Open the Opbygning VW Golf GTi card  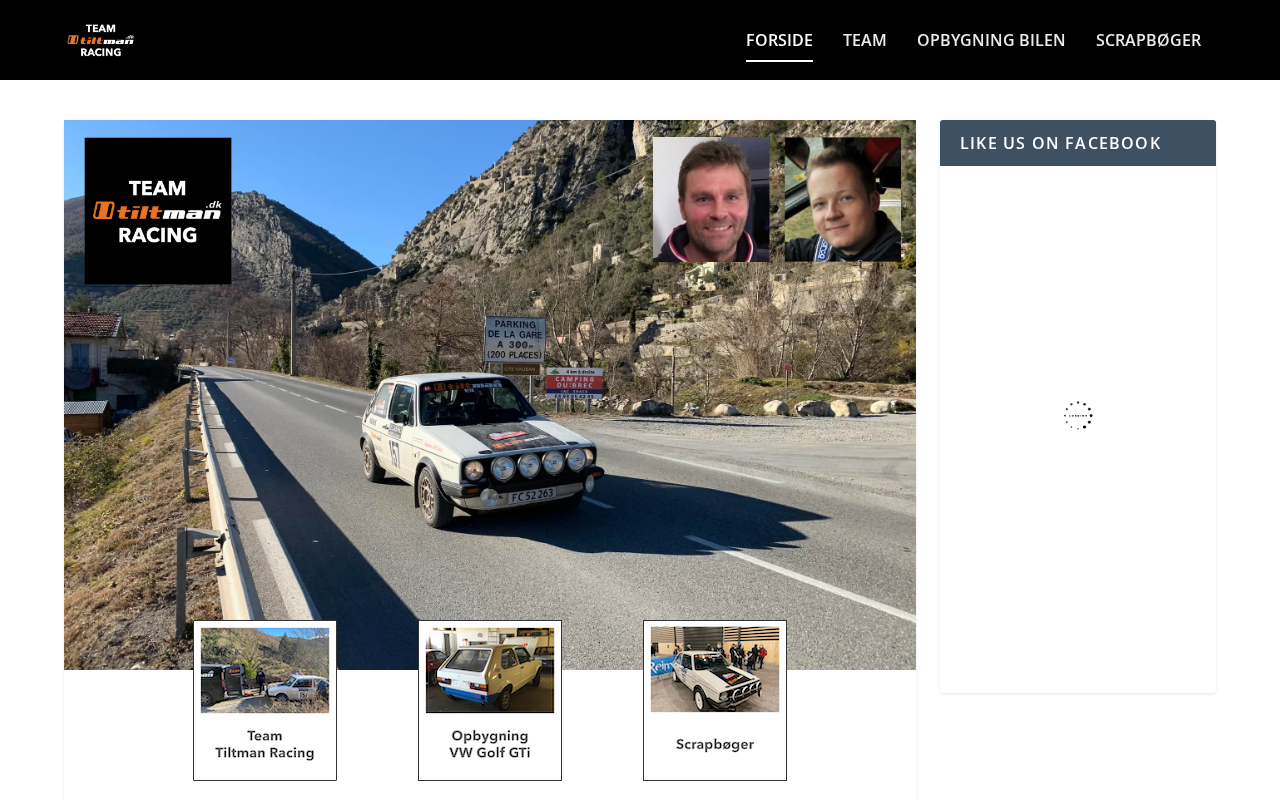(490, 700)
